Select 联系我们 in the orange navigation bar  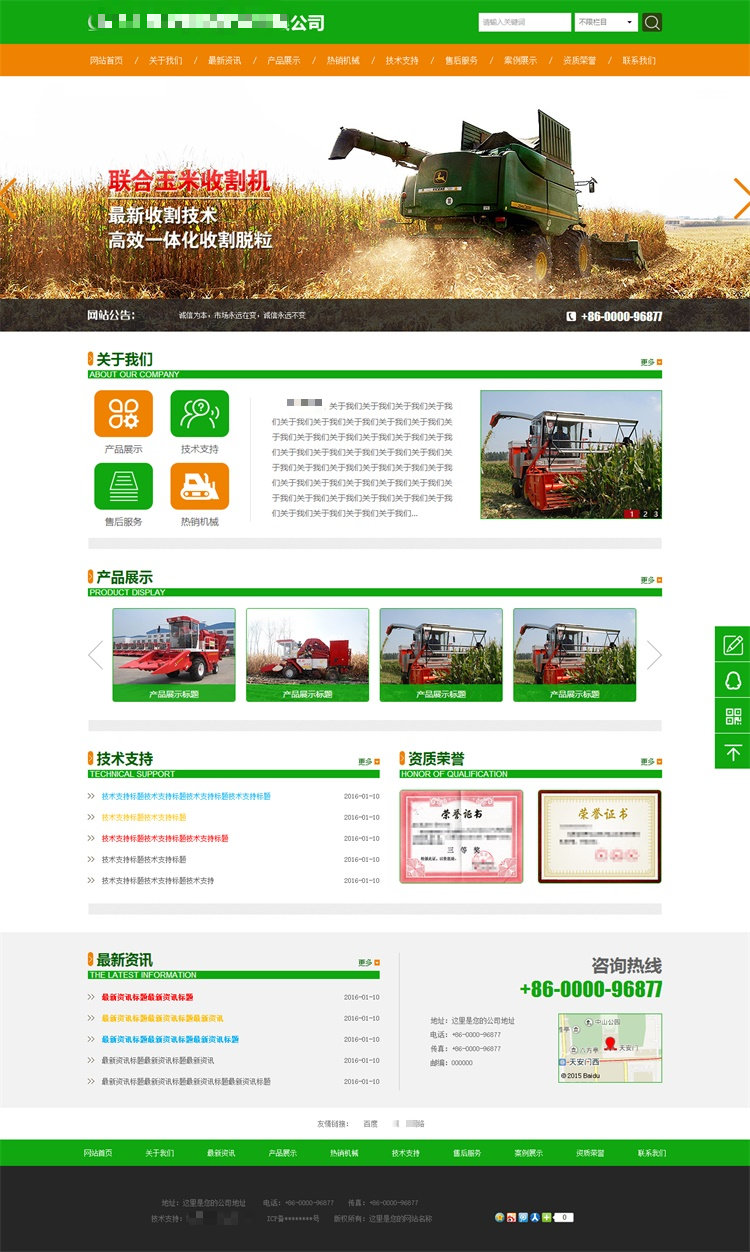pos(639,61)
